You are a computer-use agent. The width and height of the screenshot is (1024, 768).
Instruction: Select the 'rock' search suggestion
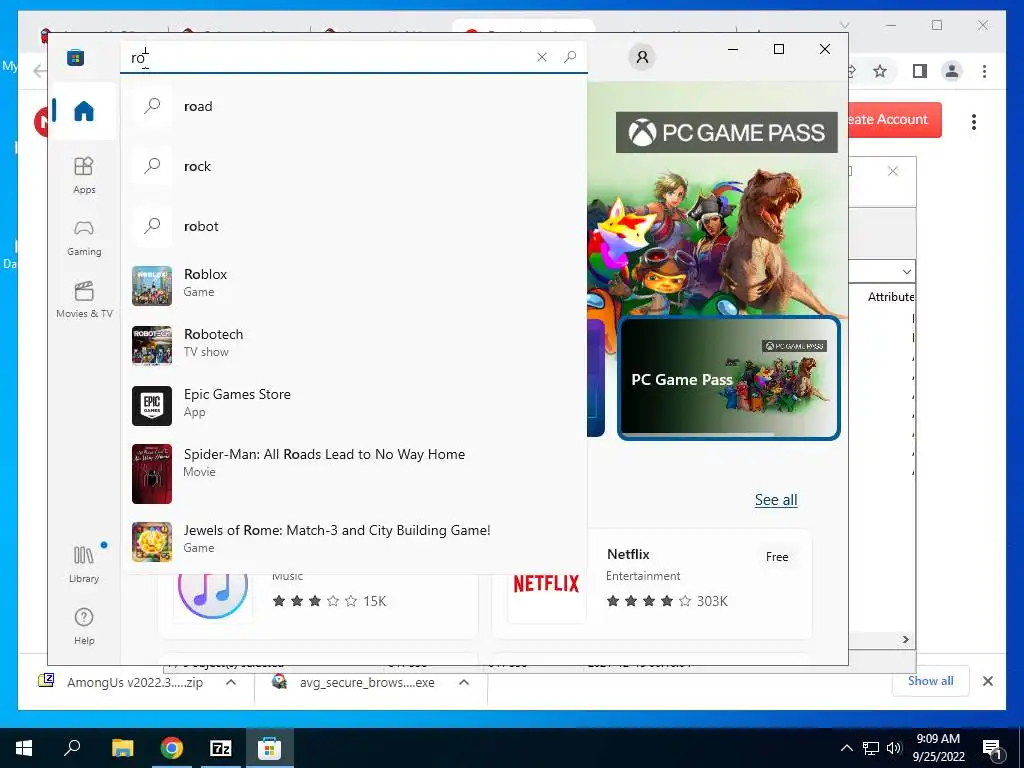[x=354, y=166]
